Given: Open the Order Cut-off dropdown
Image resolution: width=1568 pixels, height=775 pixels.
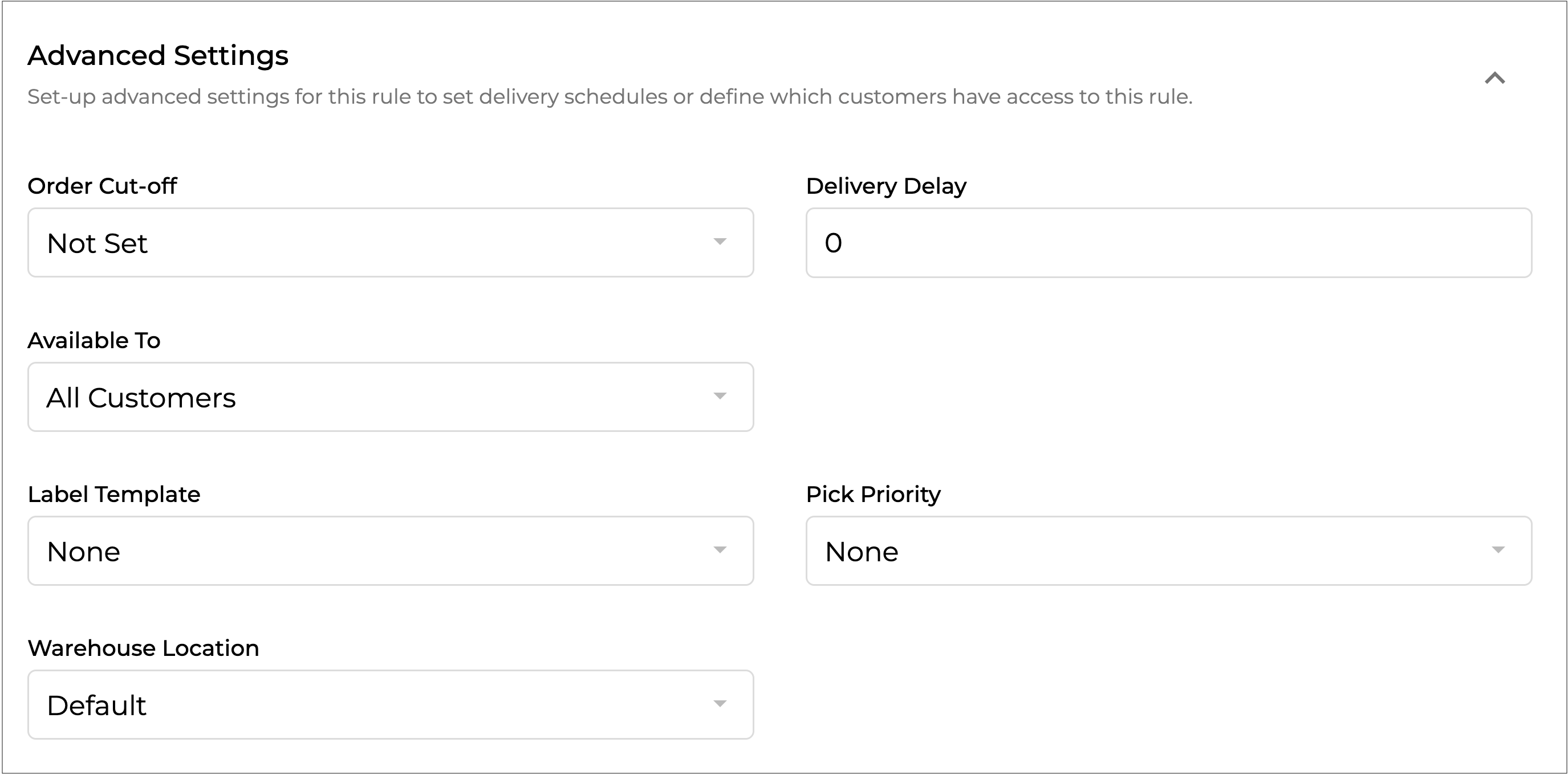Looking at the screenshot, I should point(389,243).
